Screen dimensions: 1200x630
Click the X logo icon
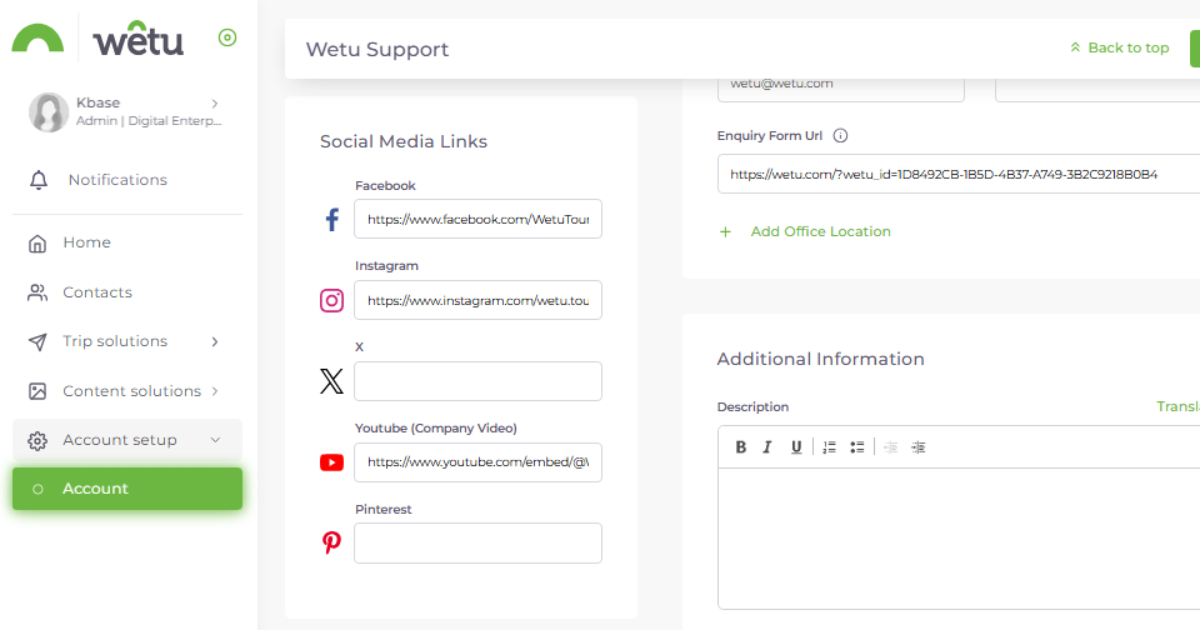pyautogui.click(x=332, y=381)
